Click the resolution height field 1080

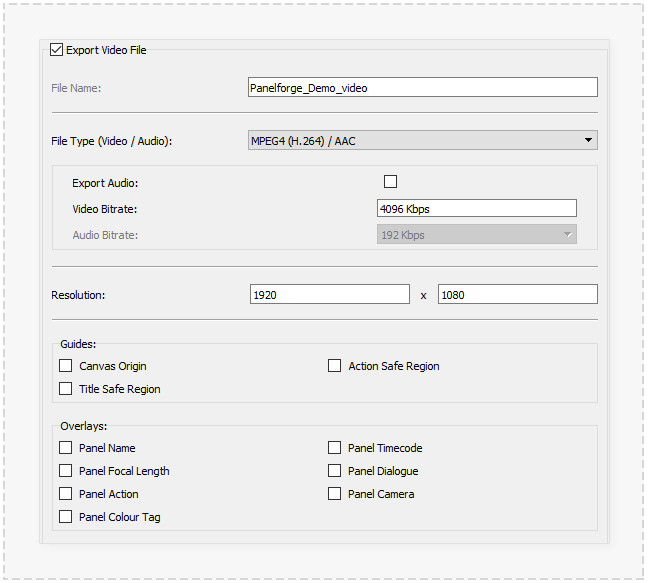(517, 295)
